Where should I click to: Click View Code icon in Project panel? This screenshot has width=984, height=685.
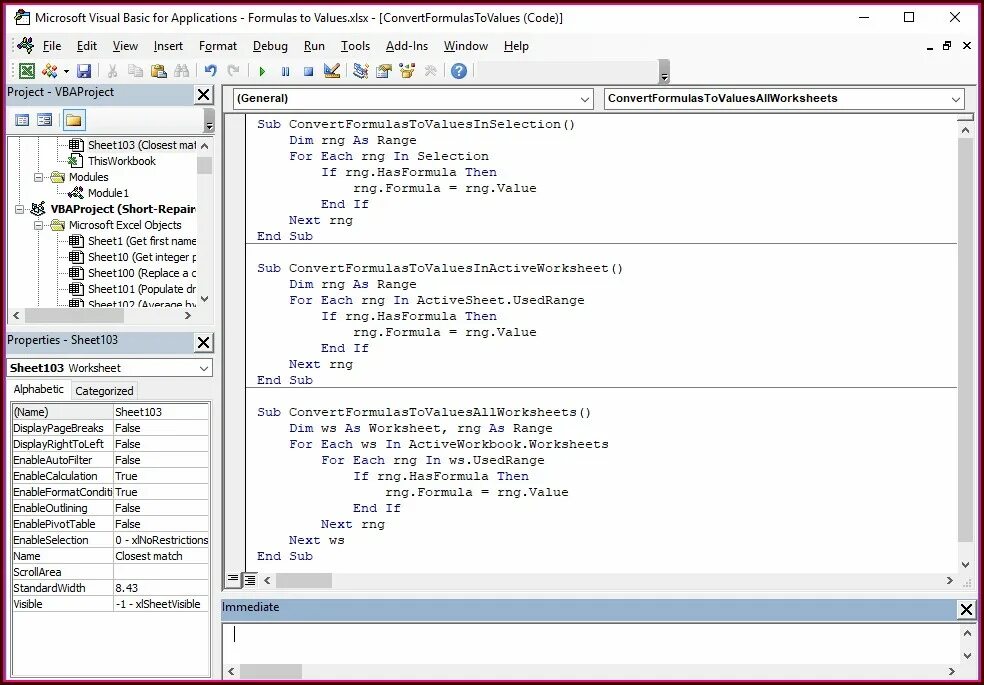click(x=22, y=120)
